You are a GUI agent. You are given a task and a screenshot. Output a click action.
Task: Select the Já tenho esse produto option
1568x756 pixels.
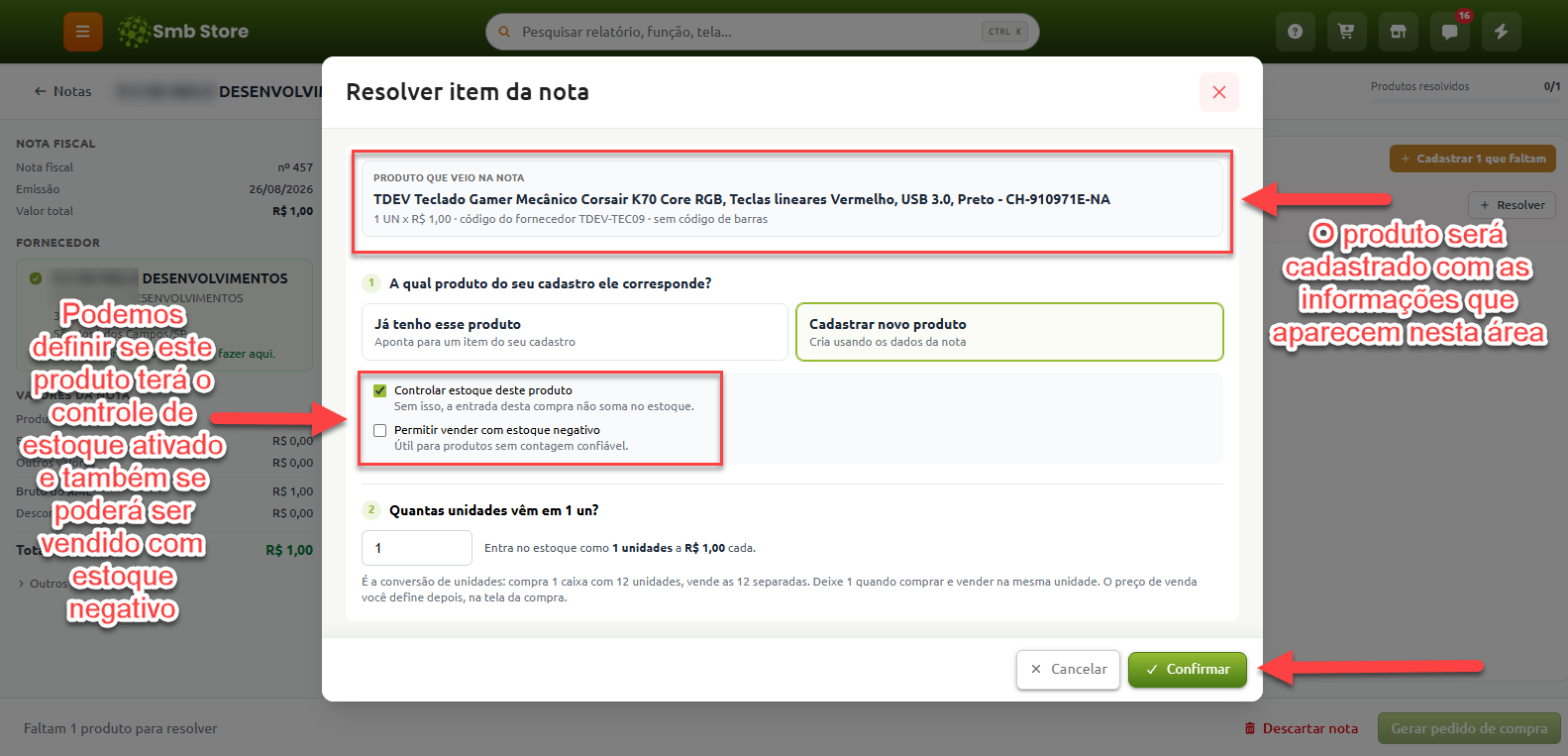point(575,332)
